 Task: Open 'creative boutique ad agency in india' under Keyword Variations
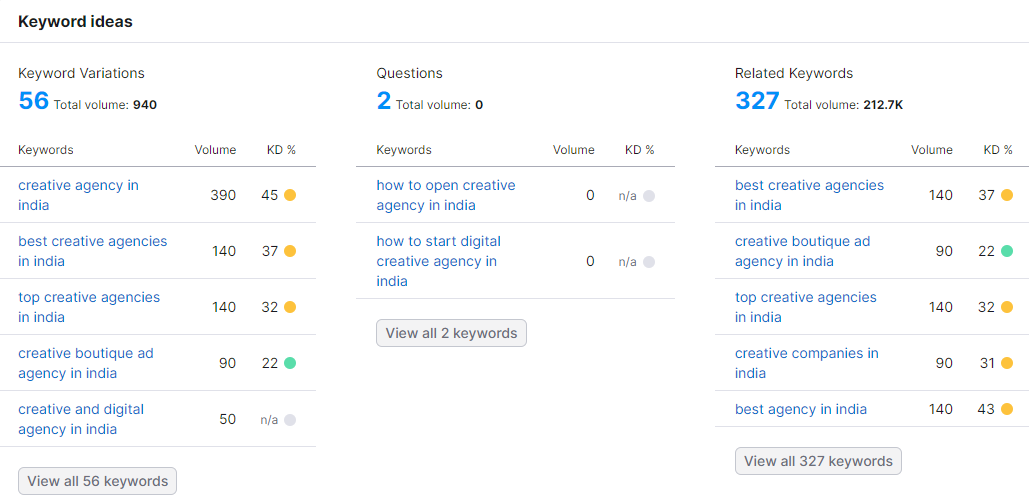85,362
